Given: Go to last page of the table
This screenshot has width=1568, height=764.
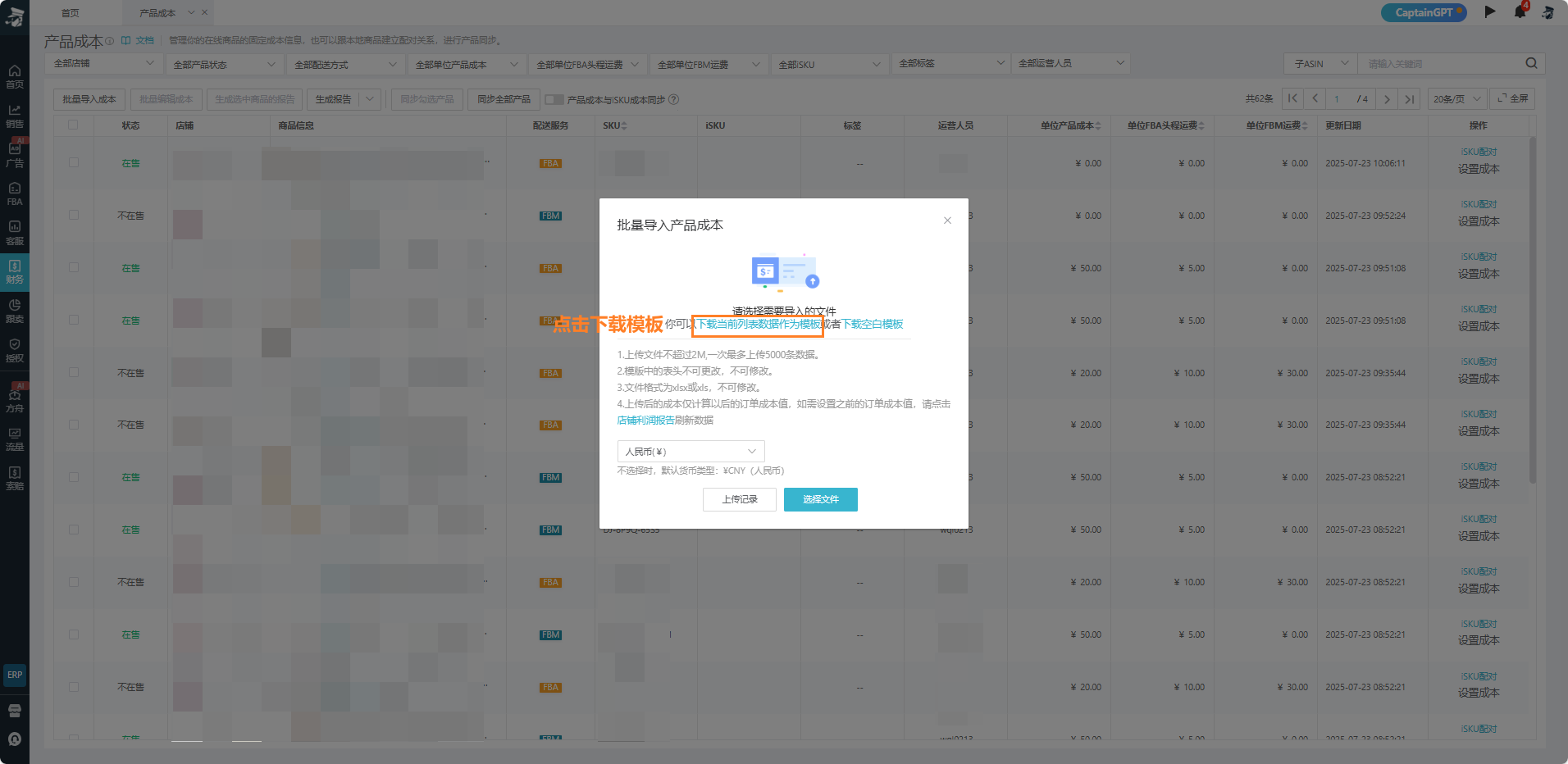Looking at the screenshot, I should [x=1410, y=98].
